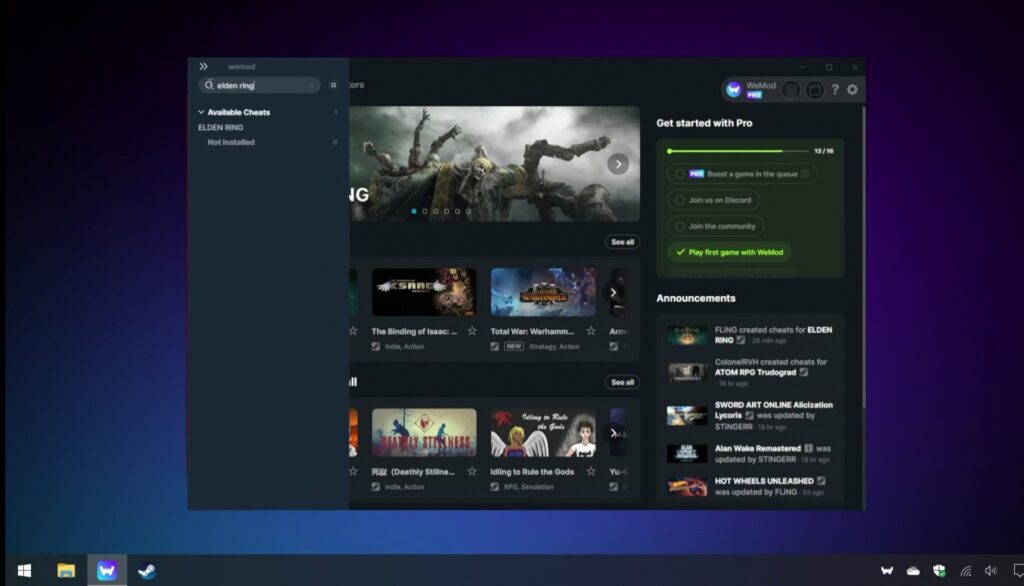Open The Binding of Isaac thumbnail
The image size is (1024, 586).
tap(424, 292)
